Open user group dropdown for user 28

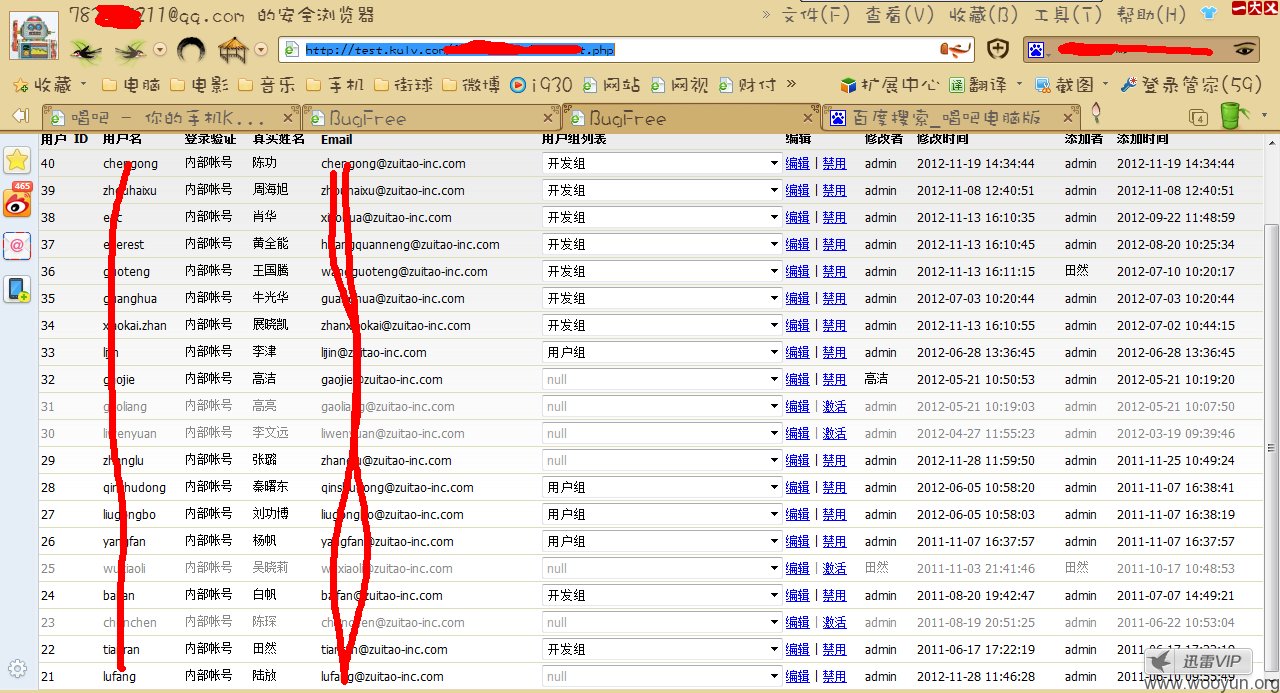coord(661,487)
